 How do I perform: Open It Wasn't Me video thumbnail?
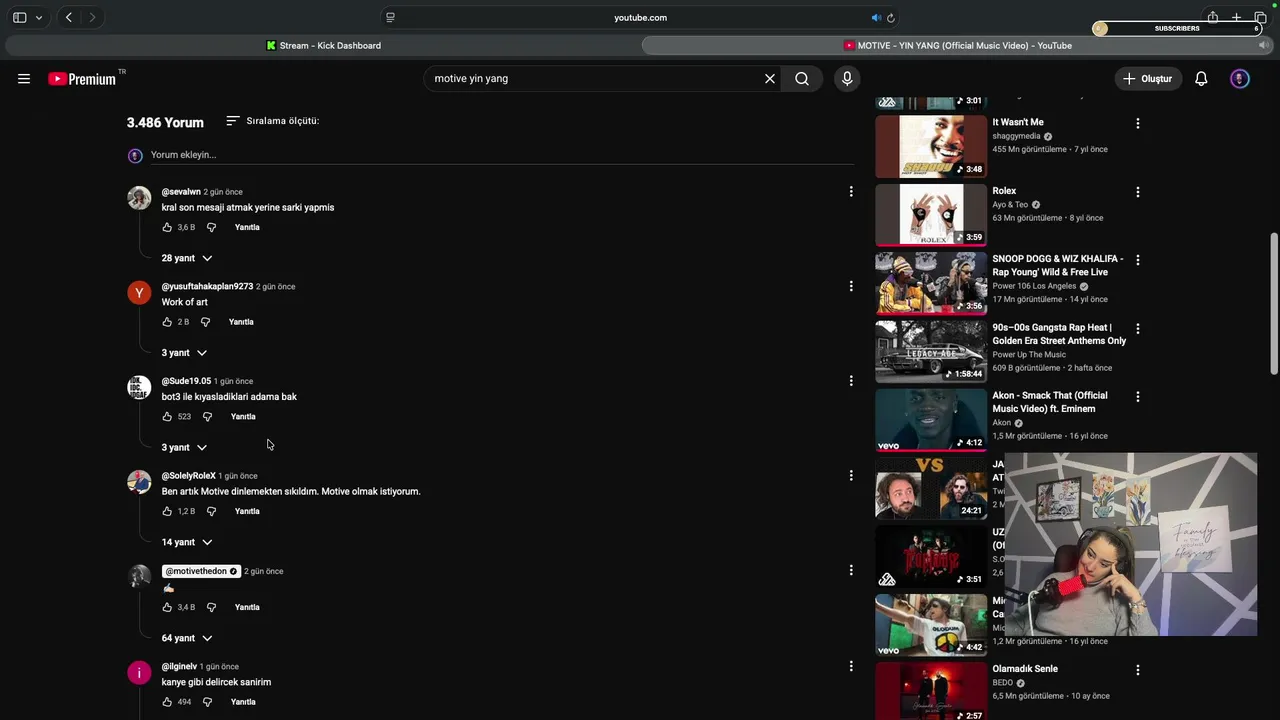(931, 147)
